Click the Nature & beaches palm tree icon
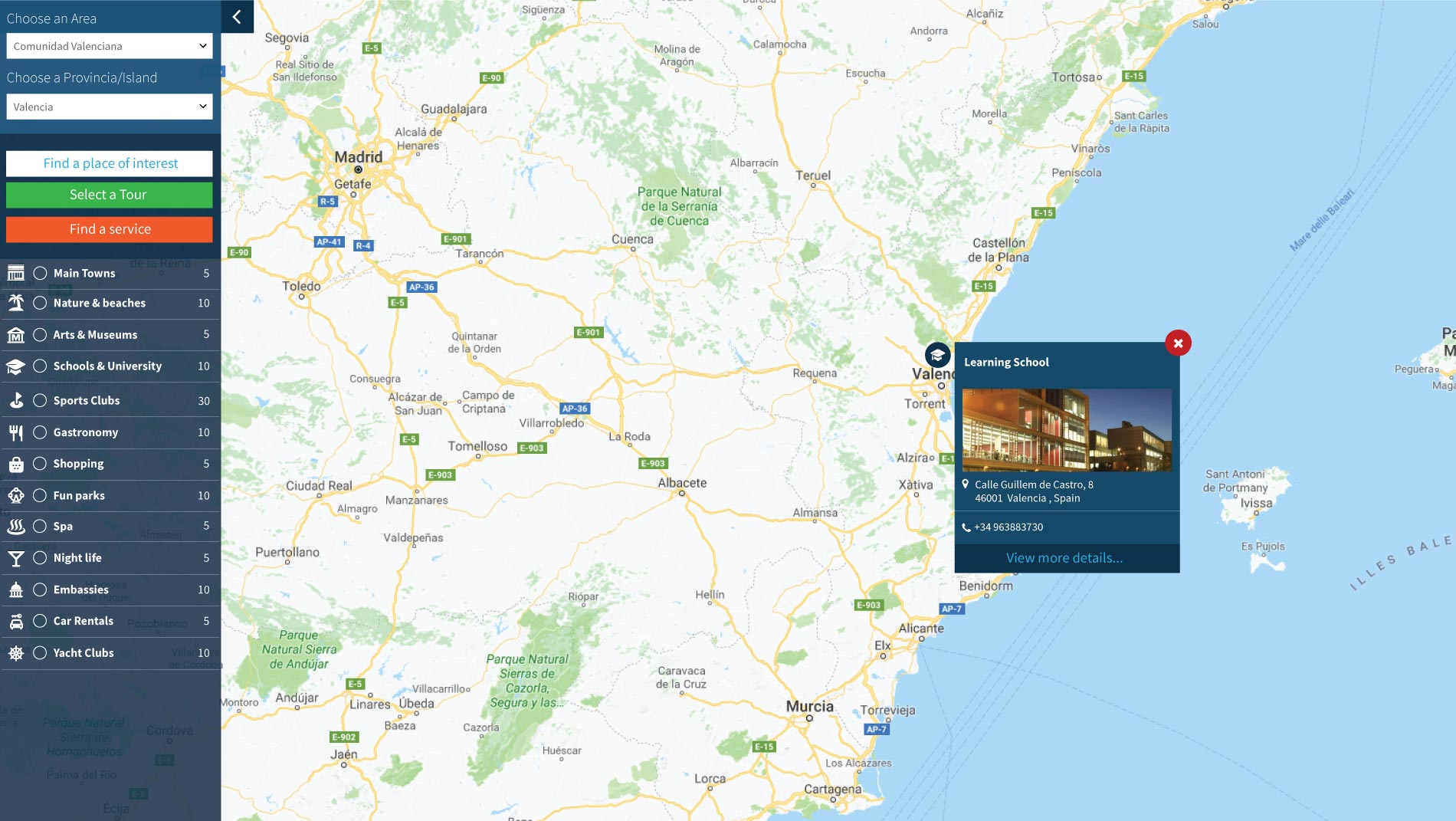This screenshot has width=1456, height=821. coord(16,304)
